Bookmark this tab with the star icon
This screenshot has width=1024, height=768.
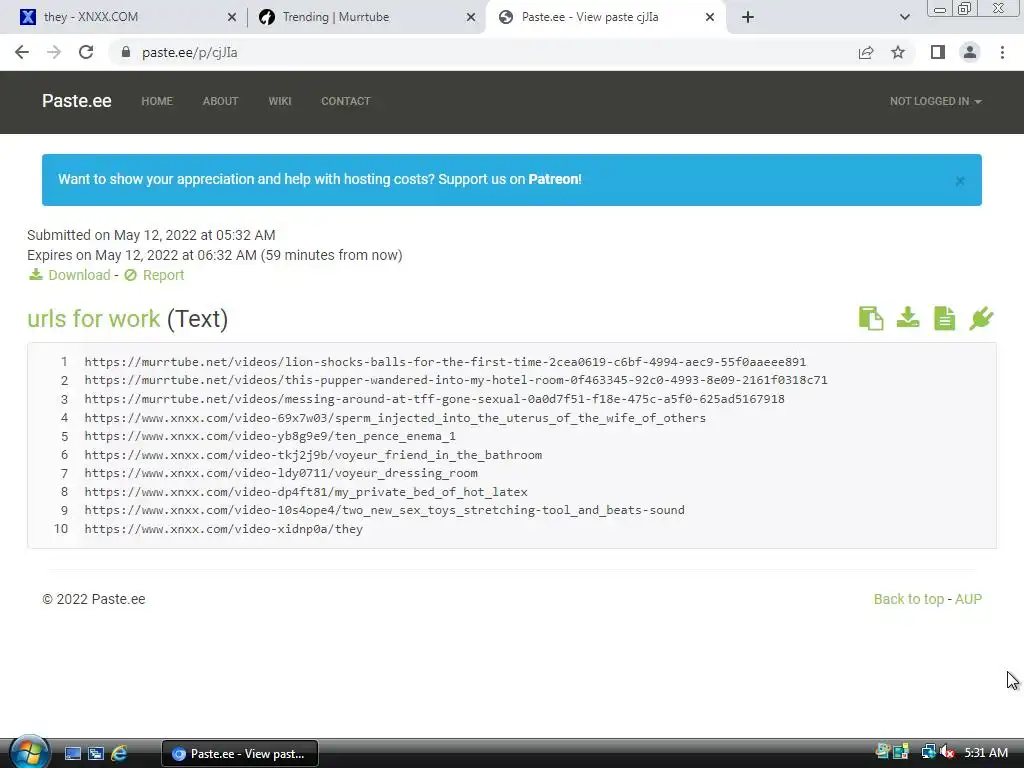coord(898,52)
